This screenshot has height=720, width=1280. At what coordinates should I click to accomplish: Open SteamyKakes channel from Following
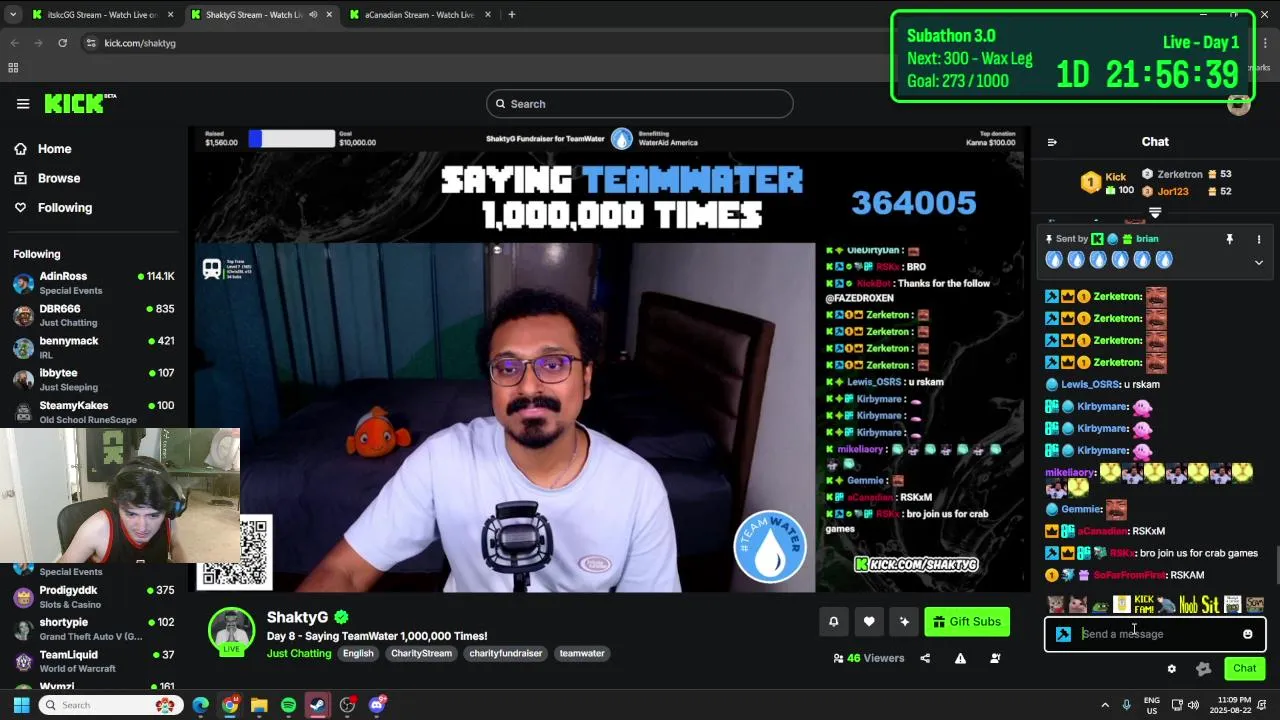pyautogui.click(x=94, y=411)
